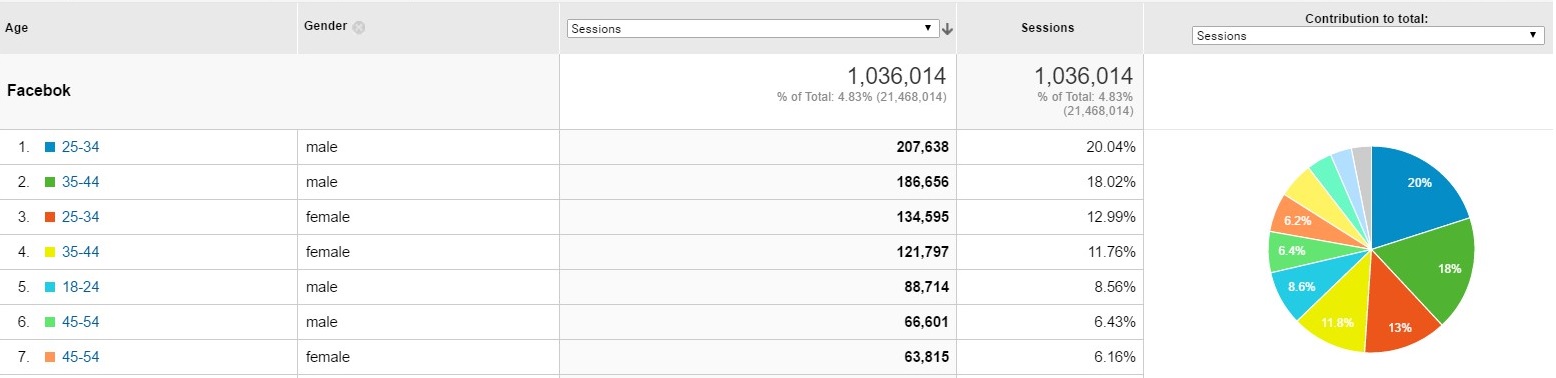
Task: Click the blue swatch for 25-34 male
Action: 50,148
